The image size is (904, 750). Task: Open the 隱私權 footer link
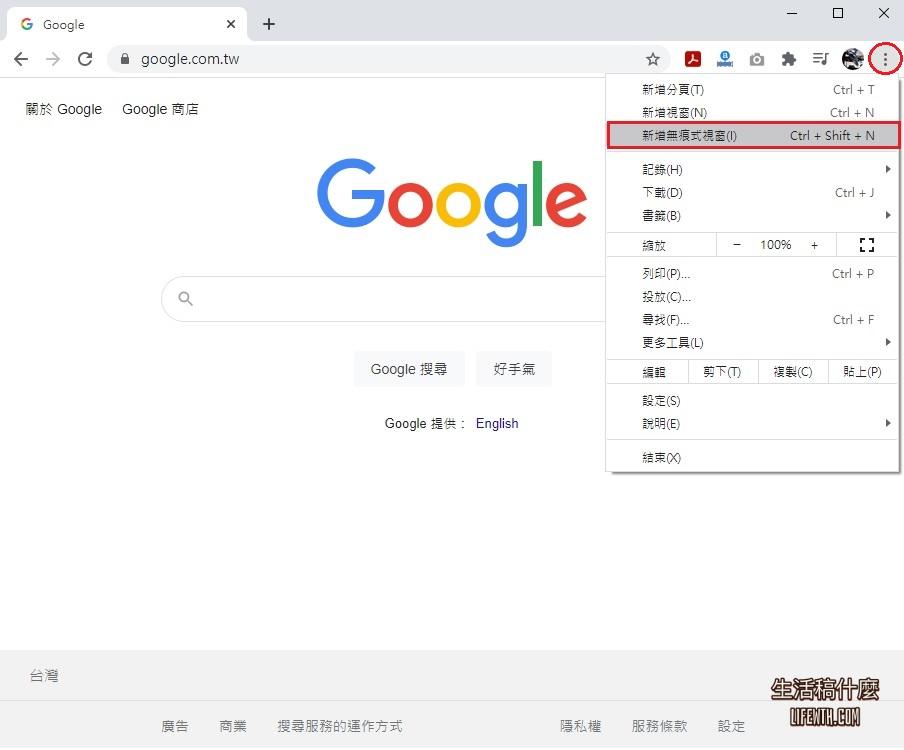point(581,726)
